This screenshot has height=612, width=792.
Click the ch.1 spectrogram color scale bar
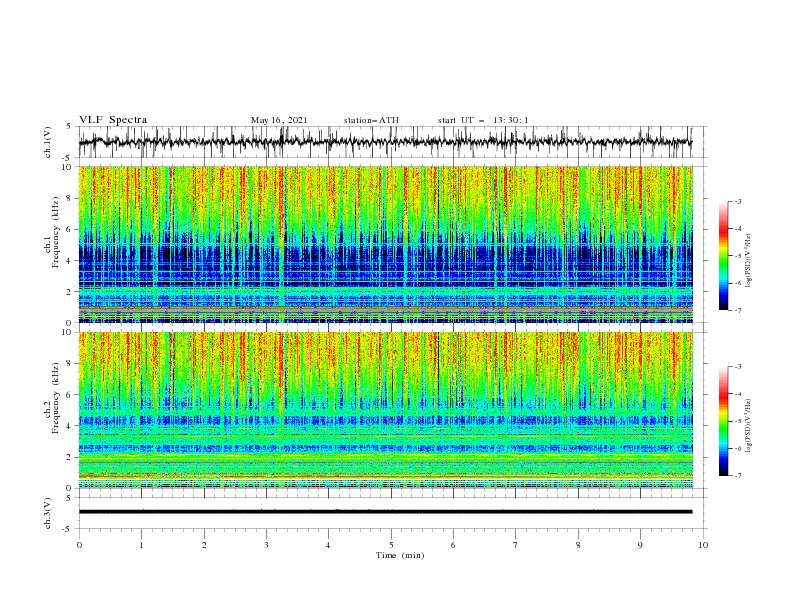click(724, 256)
